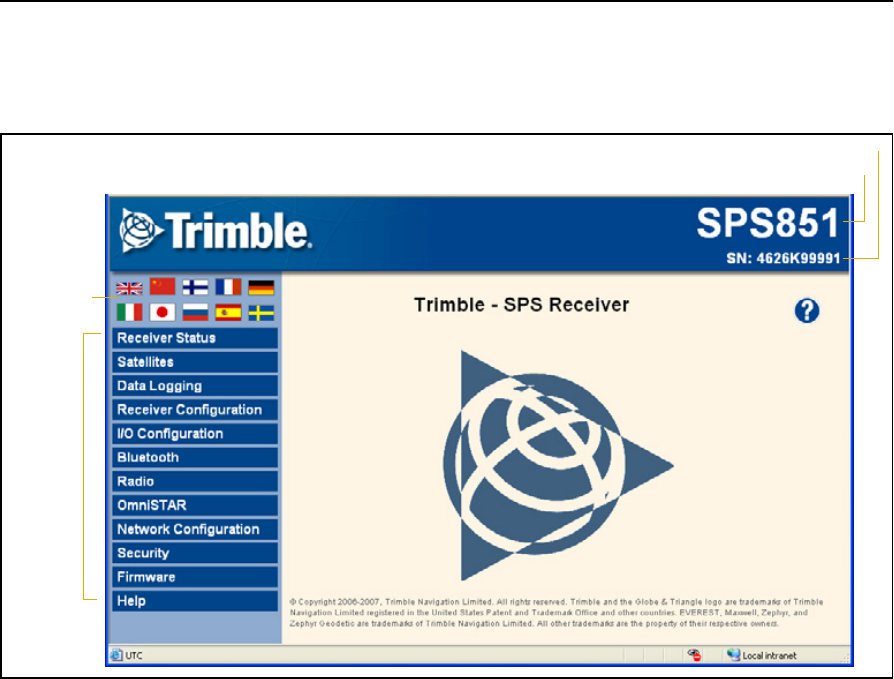The width and height of the screenshot is (894, 679).
Task: Click the serial number SN: 4626K99991
Action: (x=783, y=258)
